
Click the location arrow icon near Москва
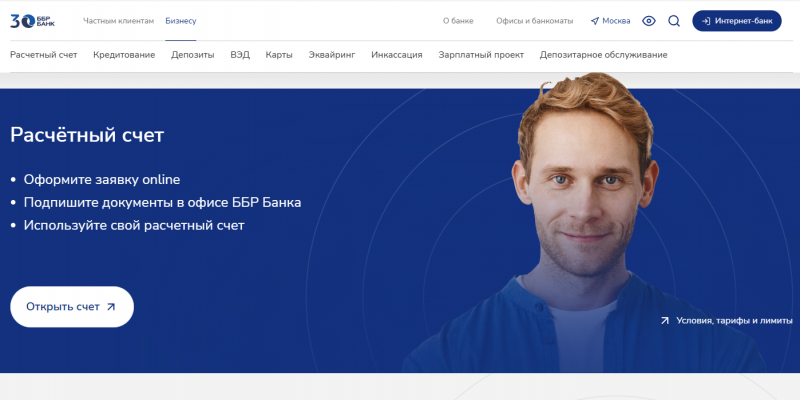594,21
